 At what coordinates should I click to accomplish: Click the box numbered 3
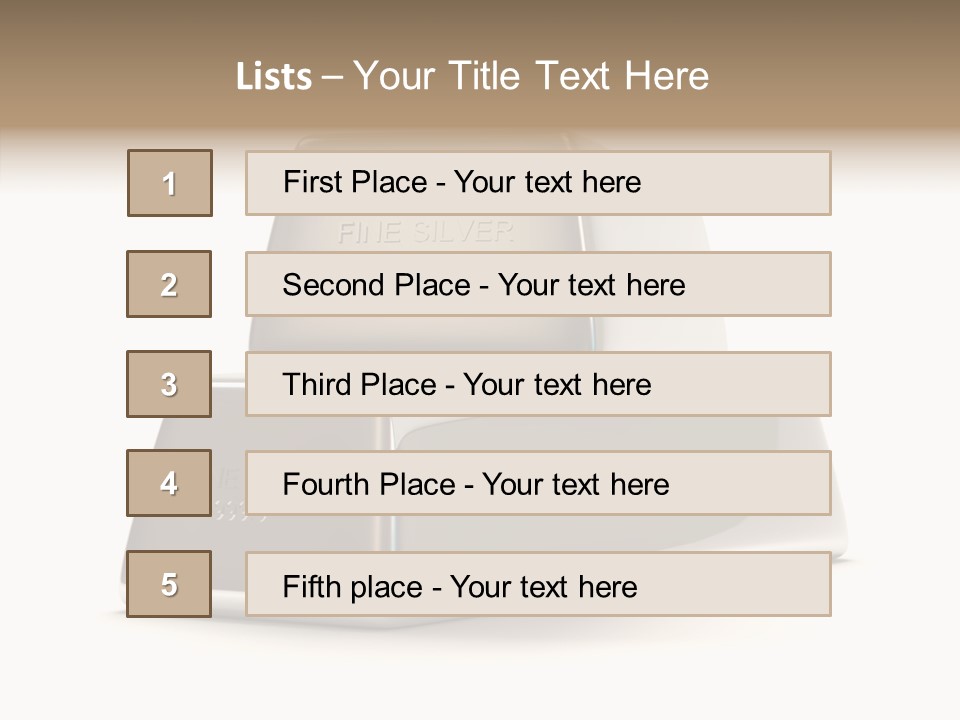point(169,384)
